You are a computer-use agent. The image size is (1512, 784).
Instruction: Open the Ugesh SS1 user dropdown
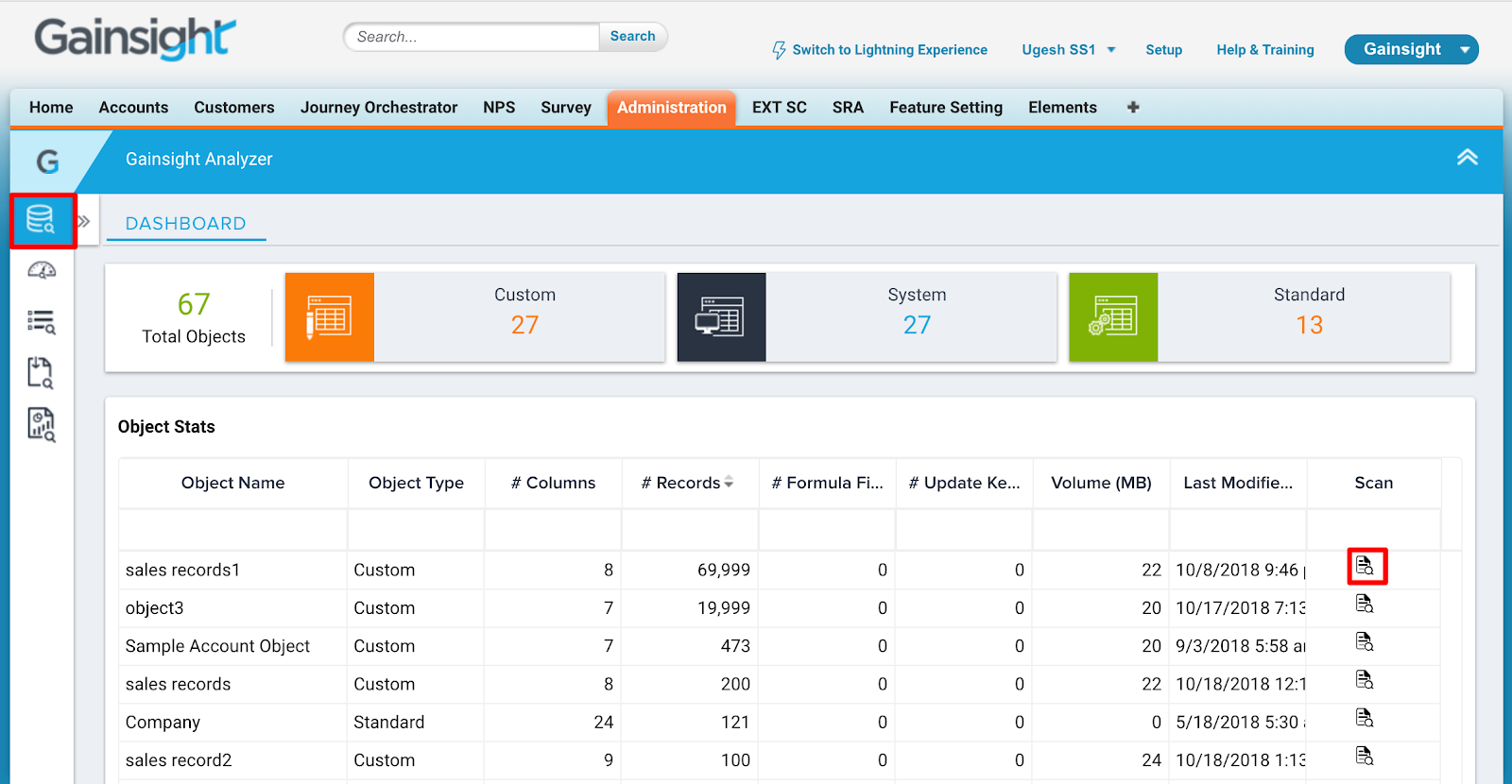[1068, 50]
